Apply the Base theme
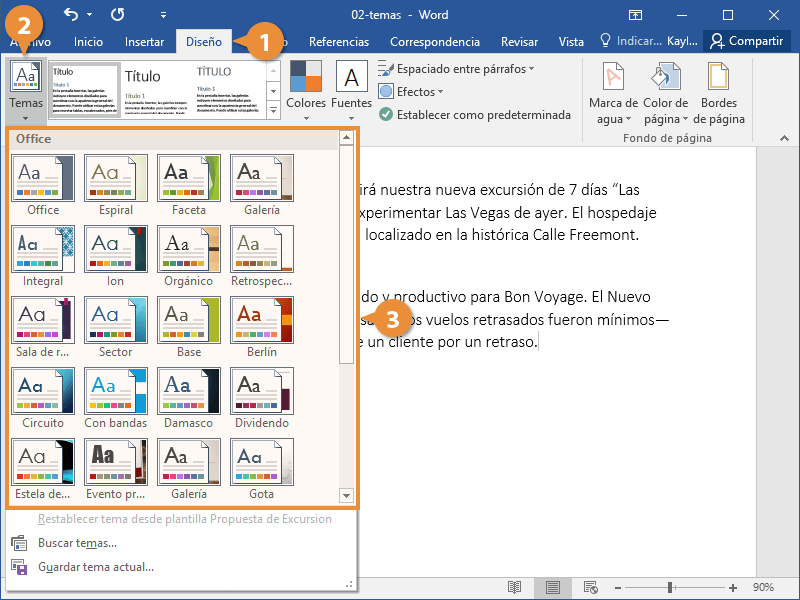This screenshot has width=800, height=600. tap(189, 327)
